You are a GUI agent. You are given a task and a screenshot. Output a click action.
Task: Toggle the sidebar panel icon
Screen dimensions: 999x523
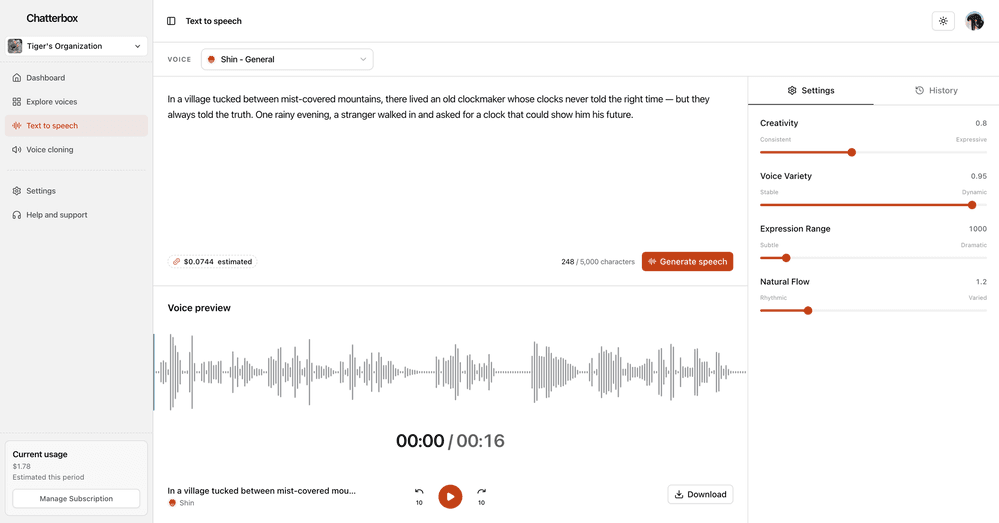tap(171, 21)
